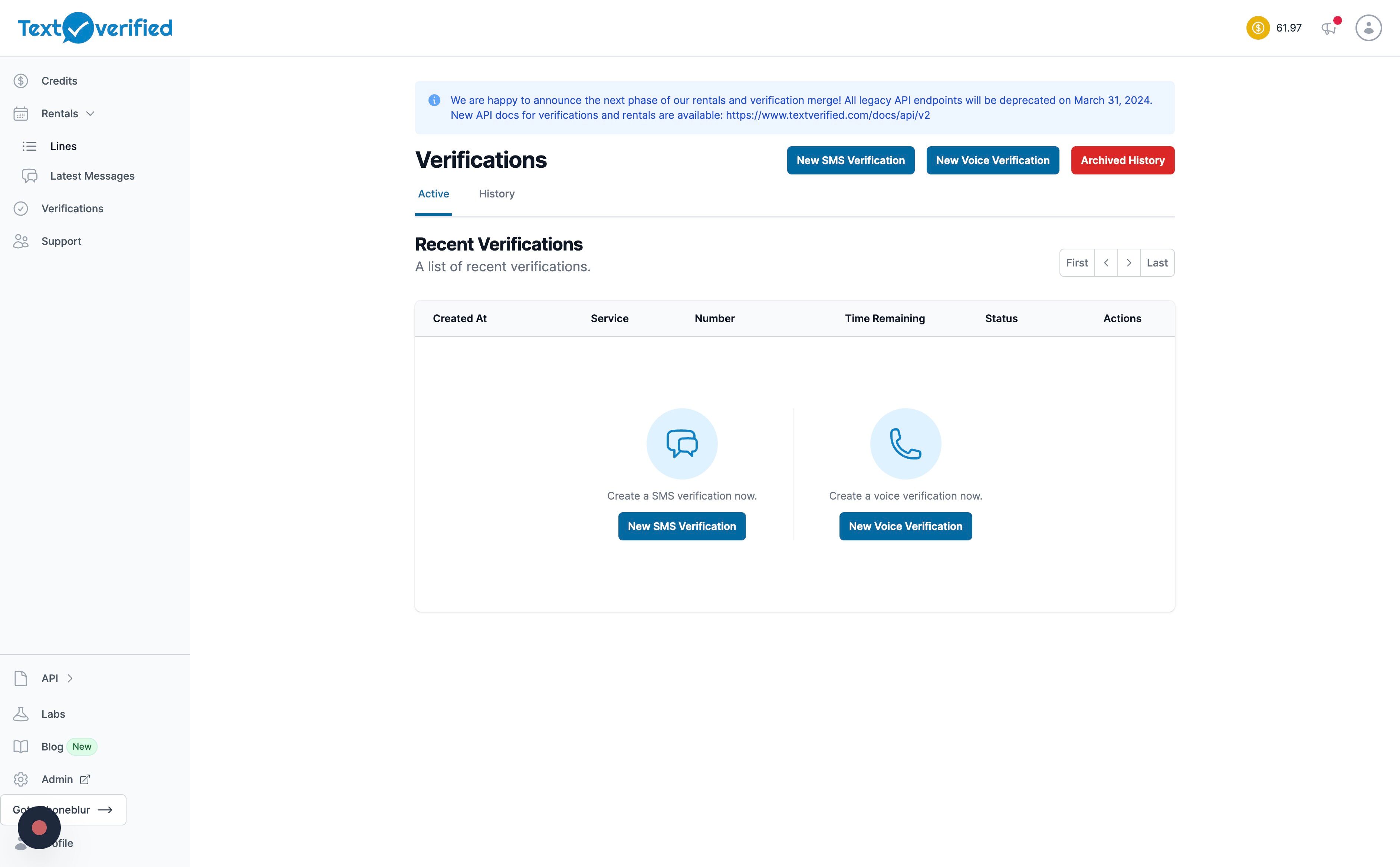Screen dimensions: 1400x867
Task: Open Admin via the gear icon
Action: pos(21,779)
